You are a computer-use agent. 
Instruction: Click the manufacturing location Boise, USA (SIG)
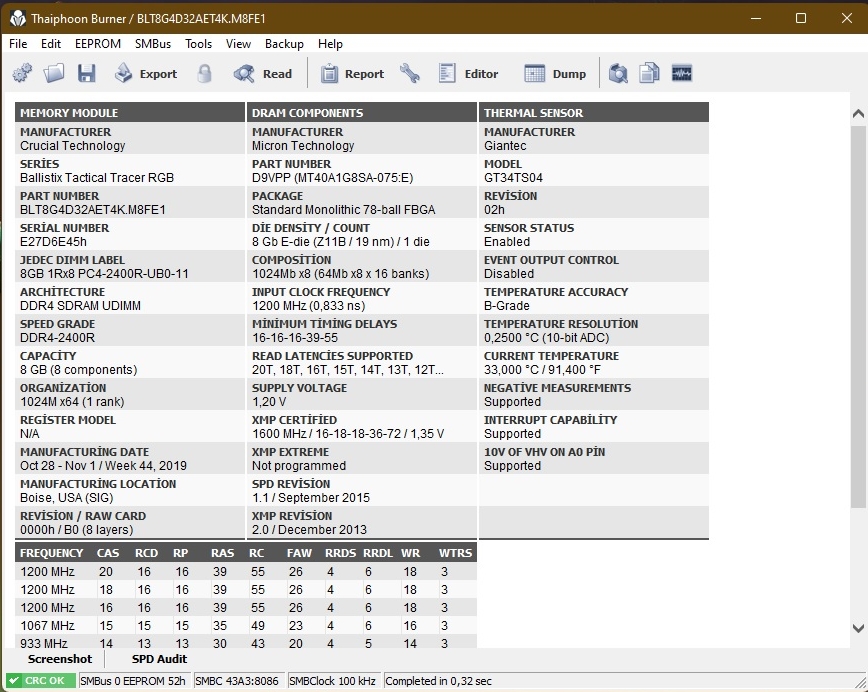[66, 498]
